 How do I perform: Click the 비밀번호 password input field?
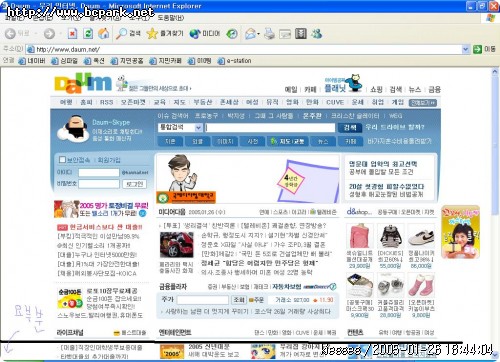(99, 184)
